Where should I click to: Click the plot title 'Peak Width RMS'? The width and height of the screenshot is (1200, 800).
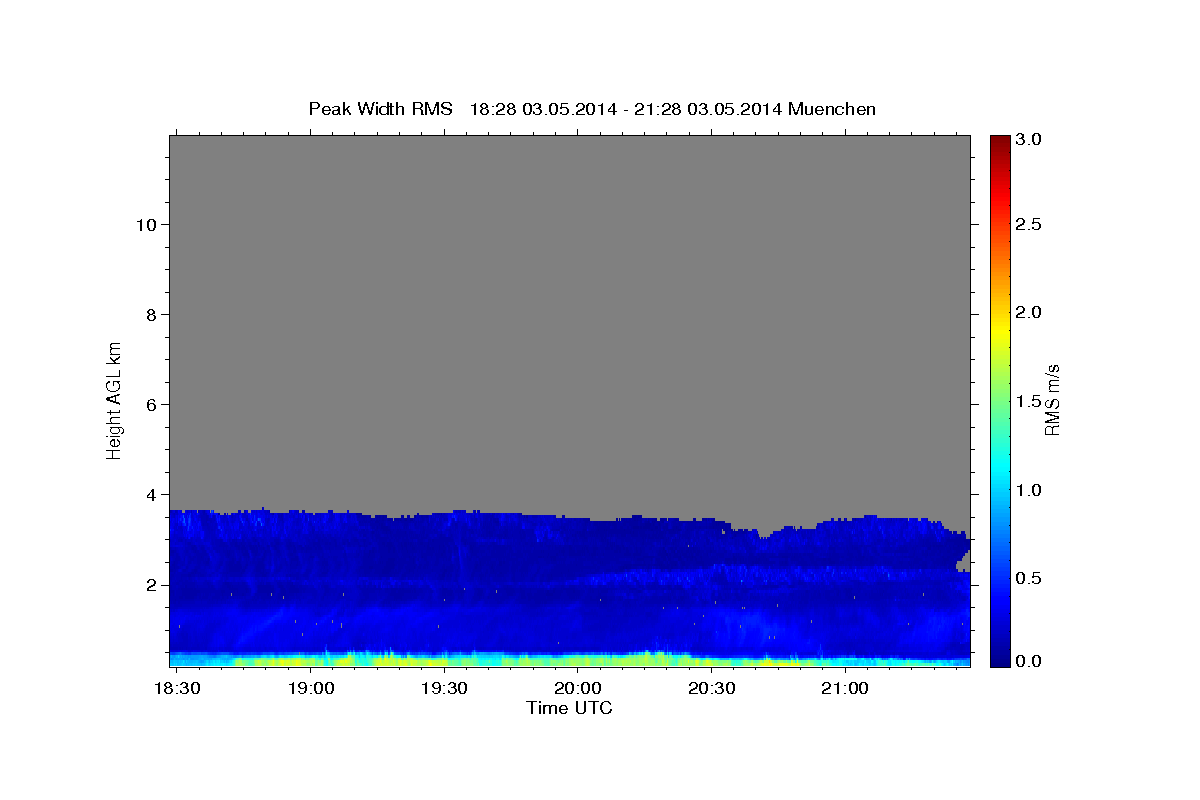(x=380, y=109)
